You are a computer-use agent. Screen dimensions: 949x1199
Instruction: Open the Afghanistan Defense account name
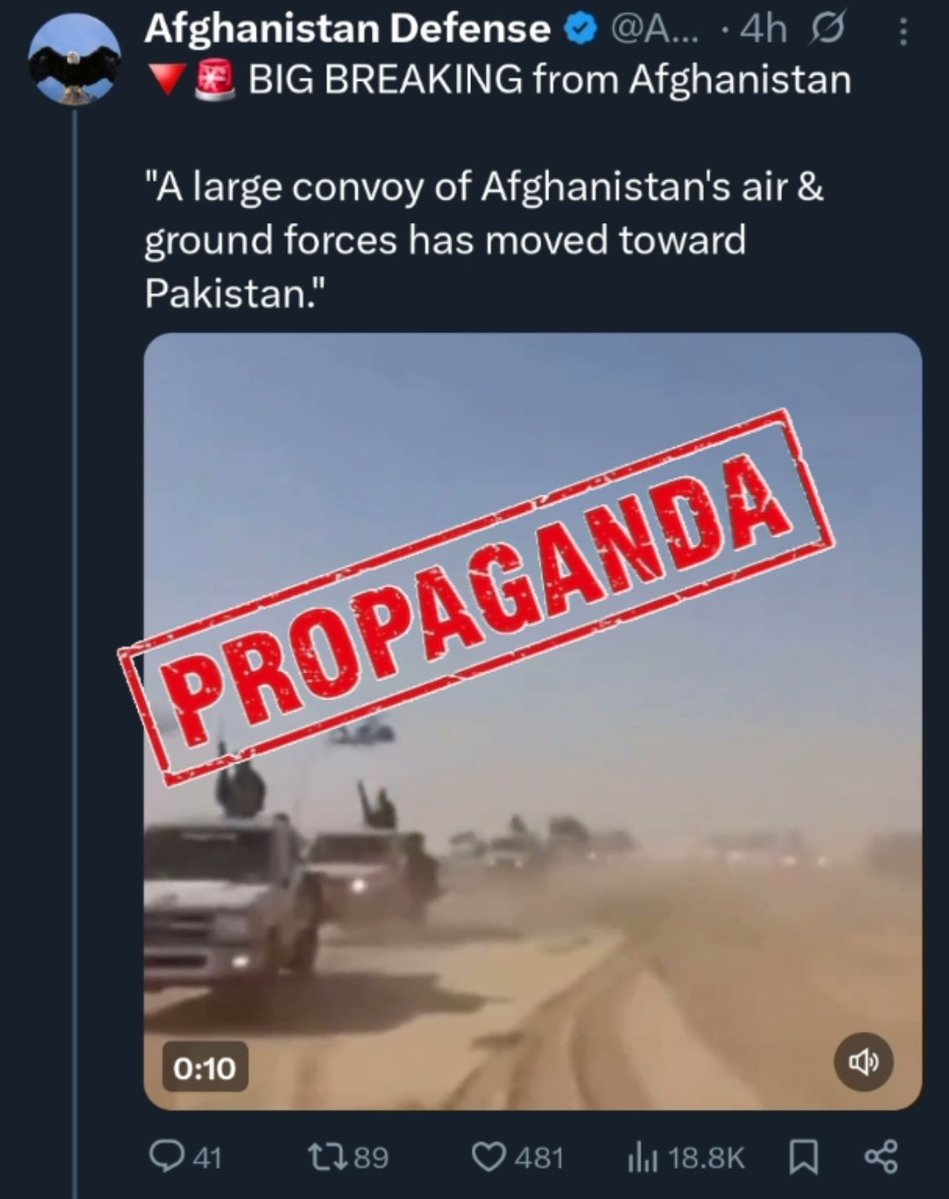(x=348, y=29)
